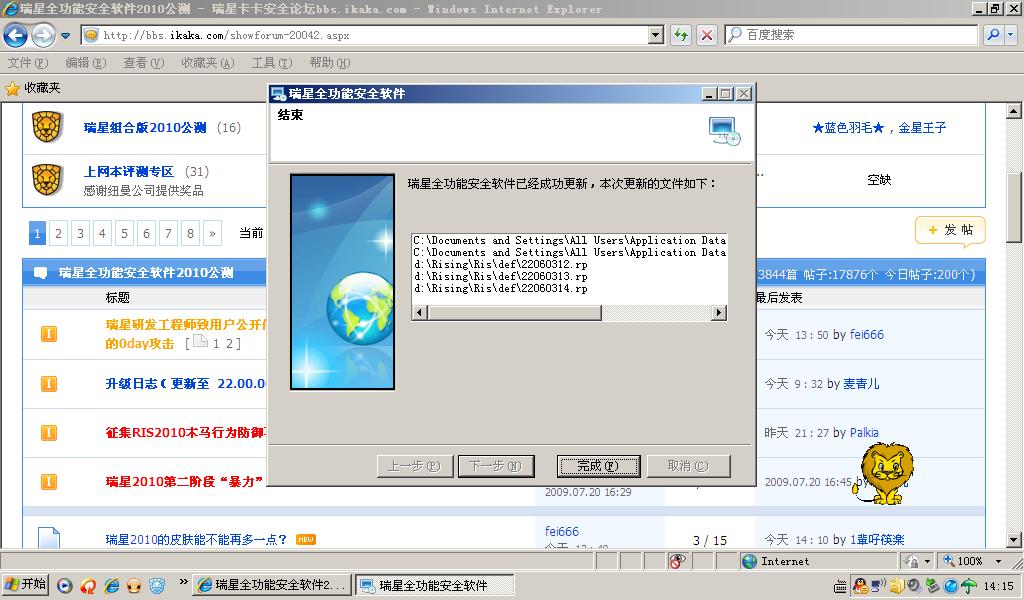
Task: Click right arrow of file list scrollbar
Action: (x=719, y=313)
